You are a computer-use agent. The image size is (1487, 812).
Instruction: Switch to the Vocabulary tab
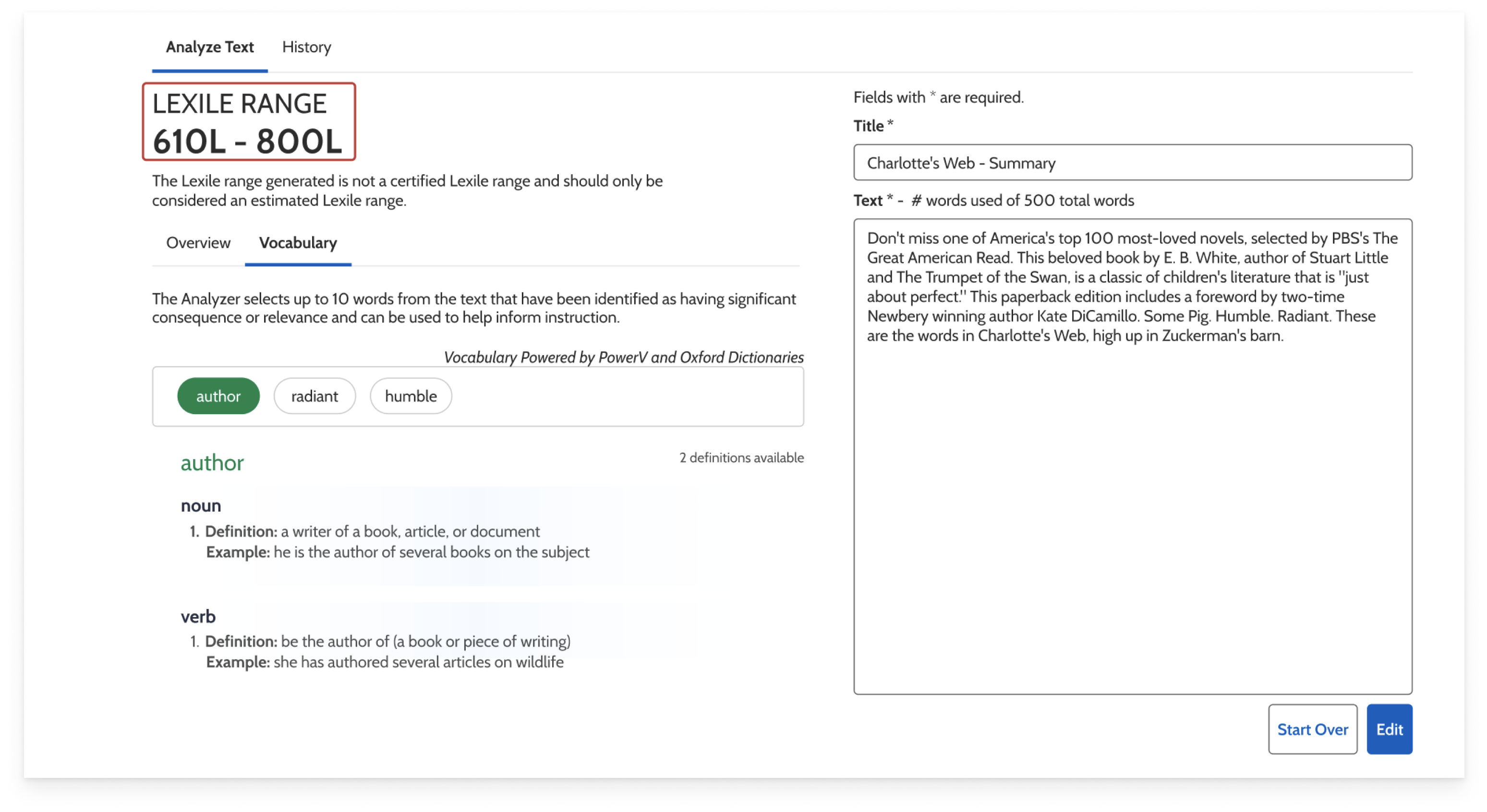click(x=297, y=243)
